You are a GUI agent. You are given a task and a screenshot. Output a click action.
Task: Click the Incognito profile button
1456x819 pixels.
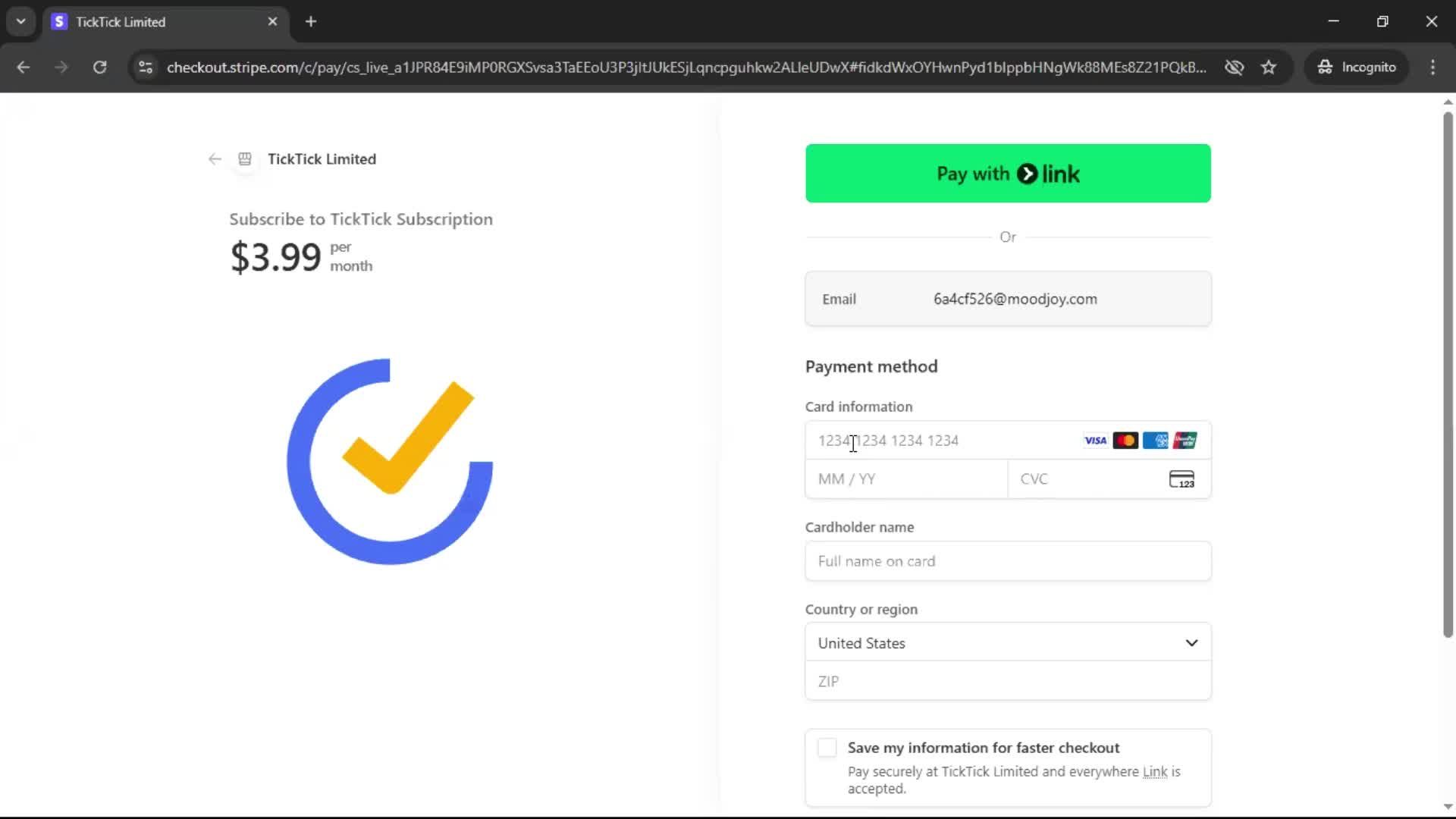click(1356, 67)
